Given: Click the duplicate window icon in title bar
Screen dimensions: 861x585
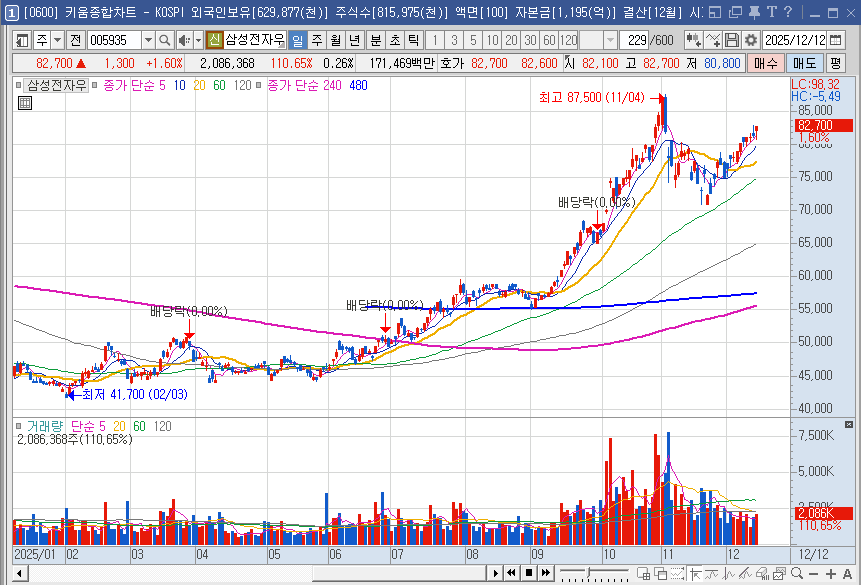Looking at the screenshot, I should 735,12.
